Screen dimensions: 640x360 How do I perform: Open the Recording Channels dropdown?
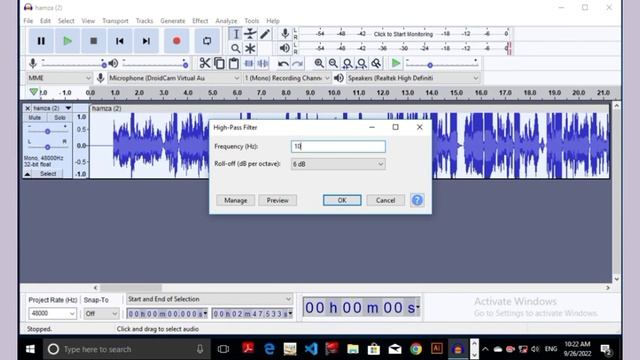click(287, 78)
